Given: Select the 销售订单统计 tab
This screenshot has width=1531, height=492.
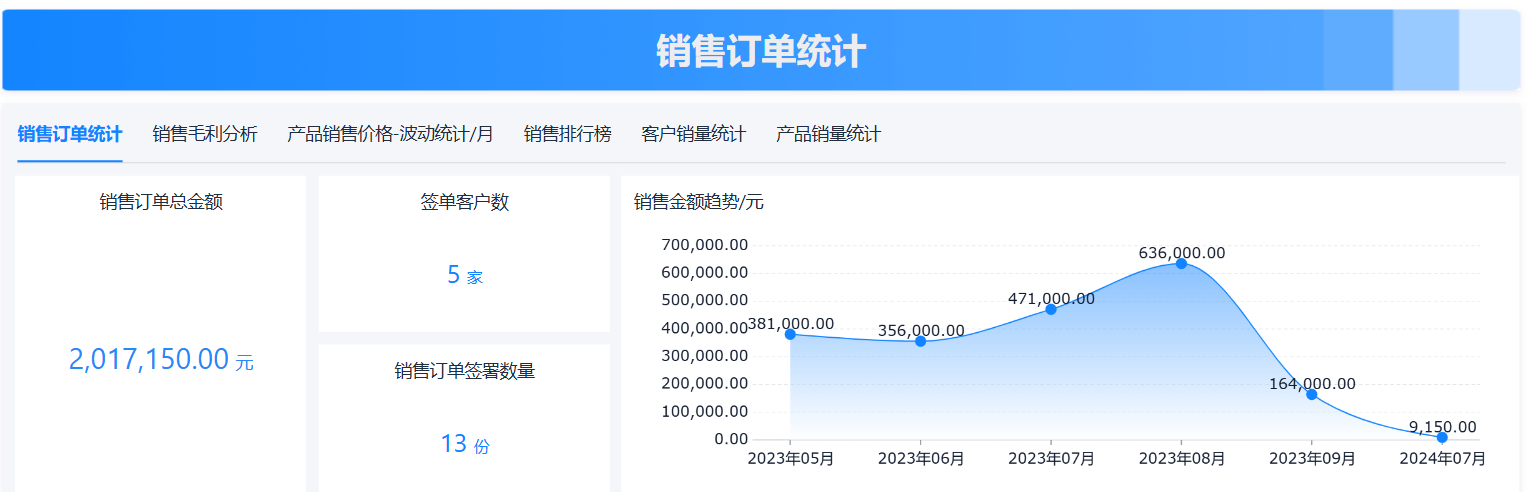Looking at the screenshot, I should point(70,134).
